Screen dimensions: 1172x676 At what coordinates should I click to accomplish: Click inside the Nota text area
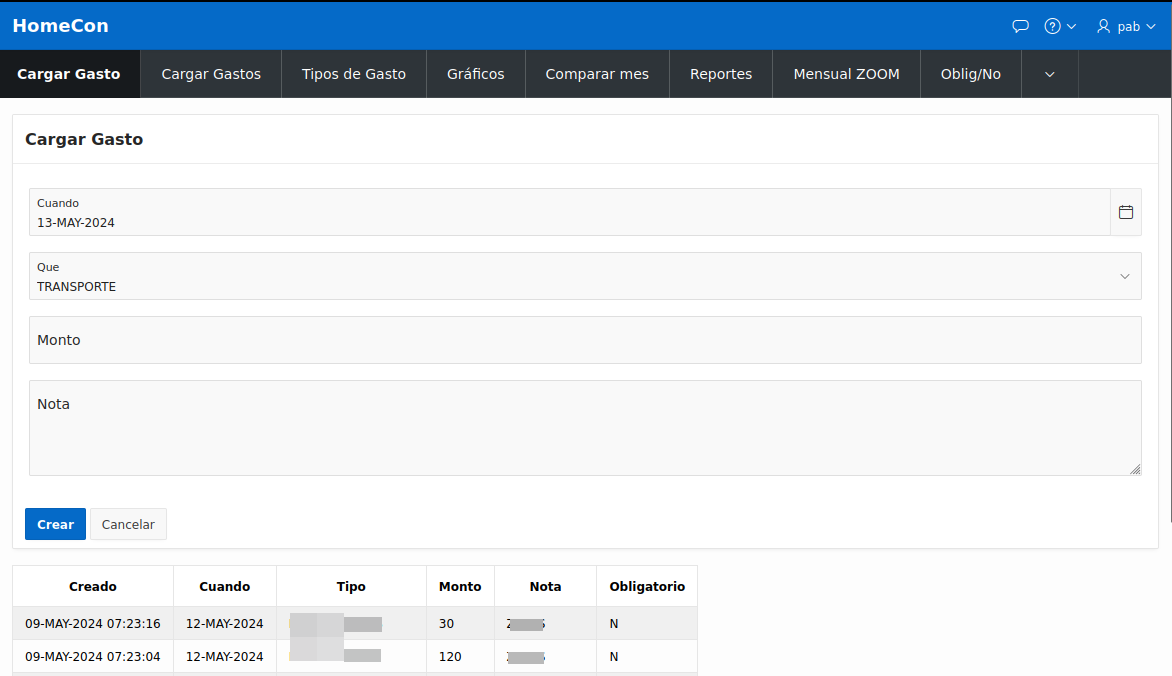(x=400, y=427)
